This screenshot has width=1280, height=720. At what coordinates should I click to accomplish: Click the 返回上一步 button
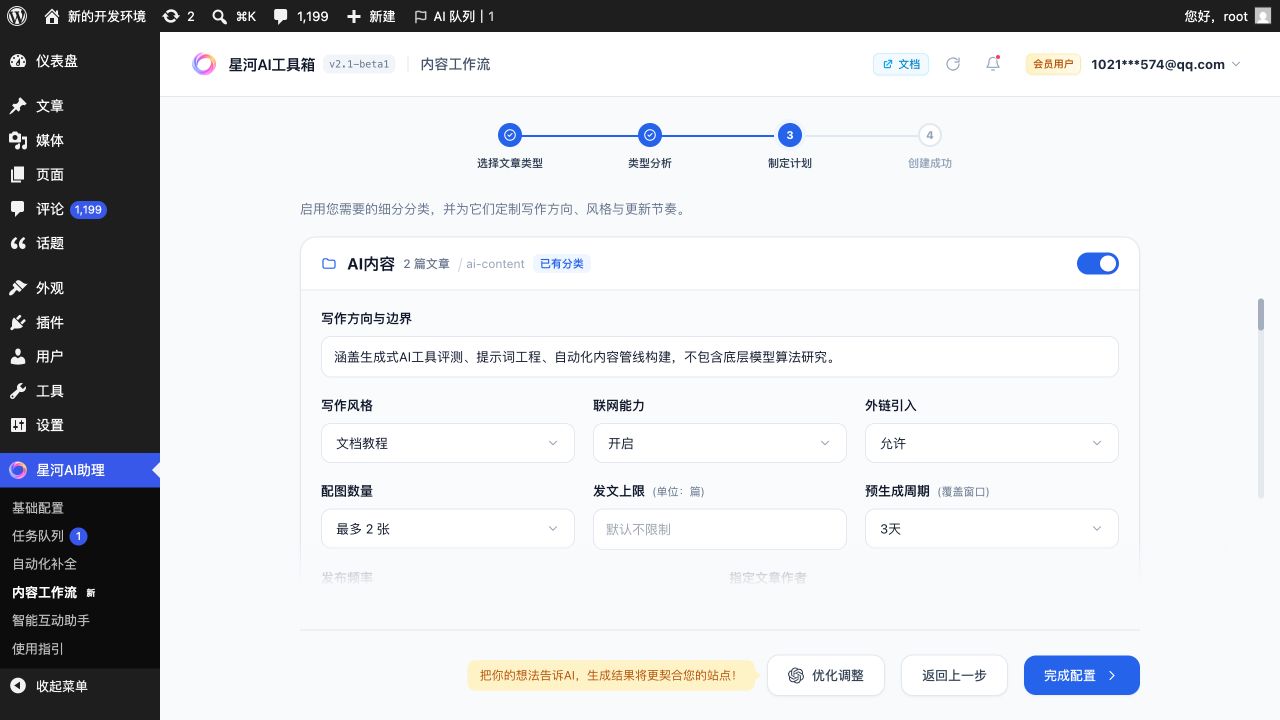(x=954, y=675)
